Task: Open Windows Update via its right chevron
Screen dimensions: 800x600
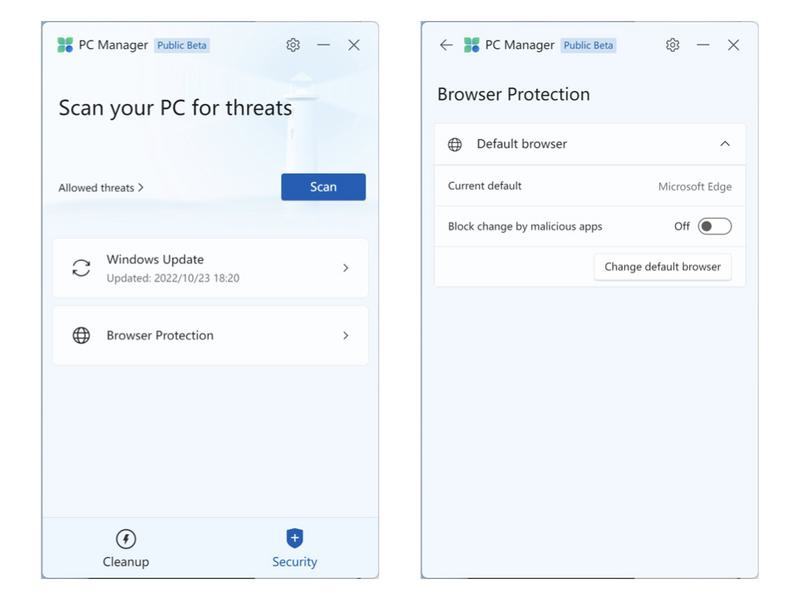Action: 345,268
